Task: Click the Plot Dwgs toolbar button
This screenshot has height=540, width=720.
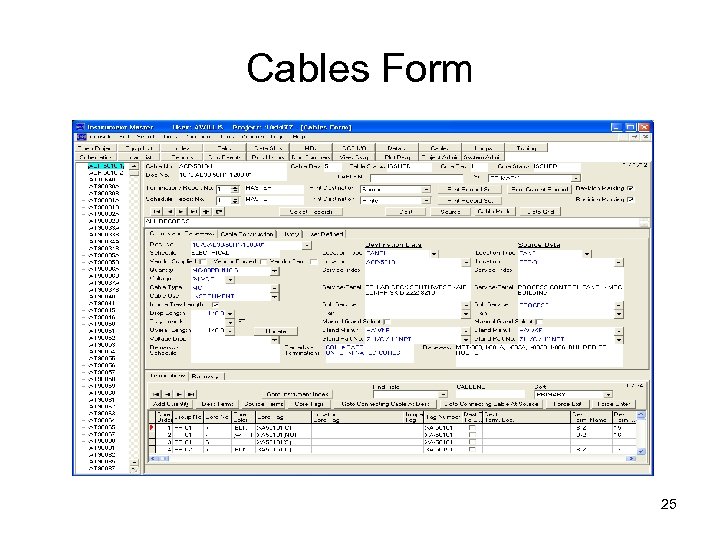Action: click(x=397, y=157)
